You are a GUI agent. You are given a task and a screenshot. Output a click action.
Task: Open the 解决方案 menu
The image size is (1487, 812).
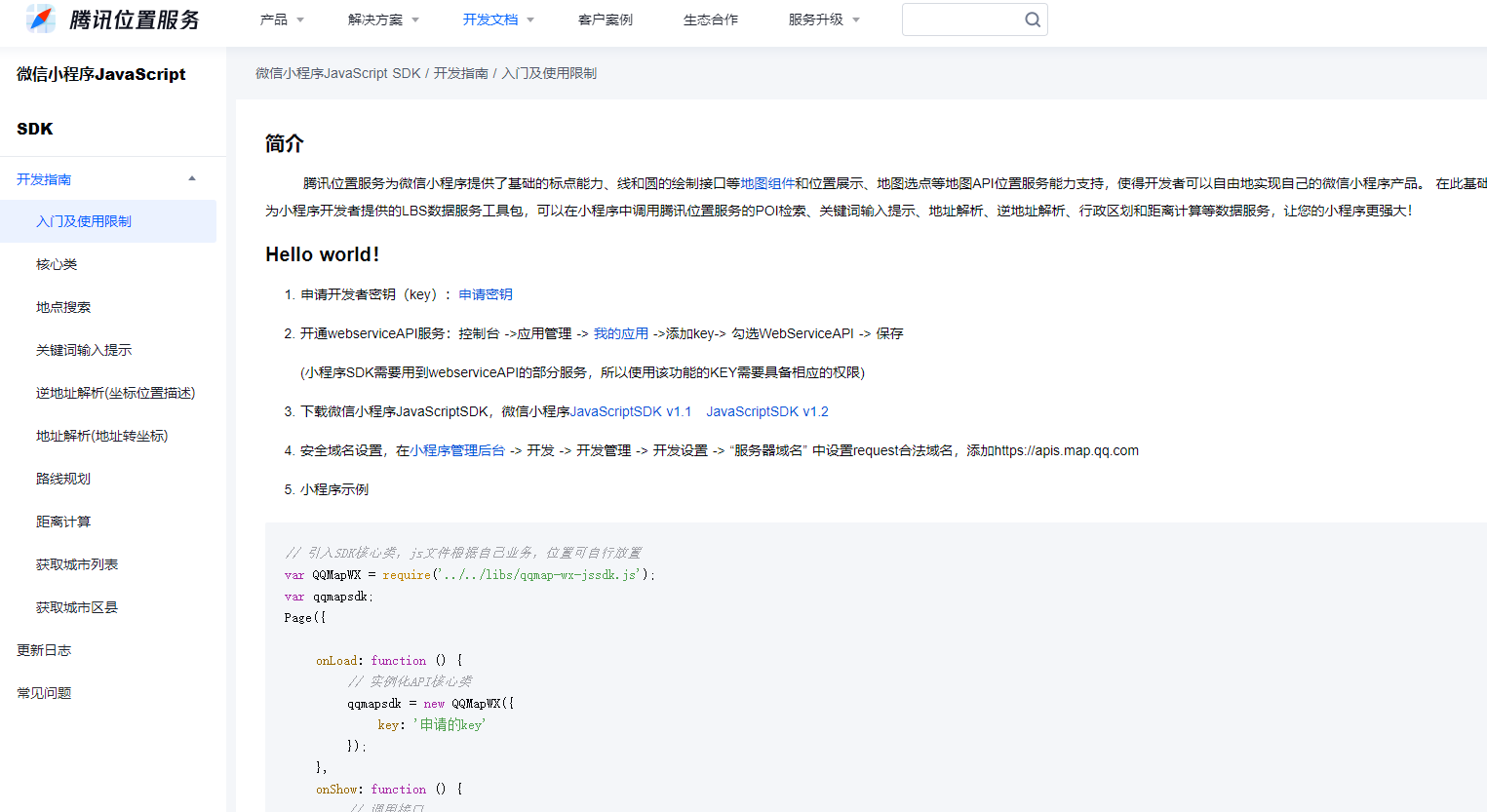click(375, 19)
